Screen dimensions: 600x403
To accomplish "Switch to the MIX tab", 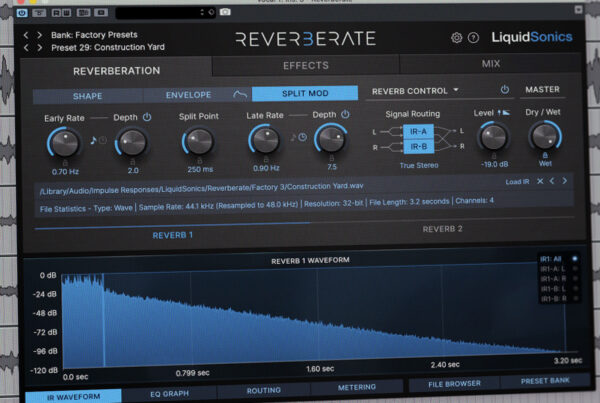I will click(x=491, y=64).
